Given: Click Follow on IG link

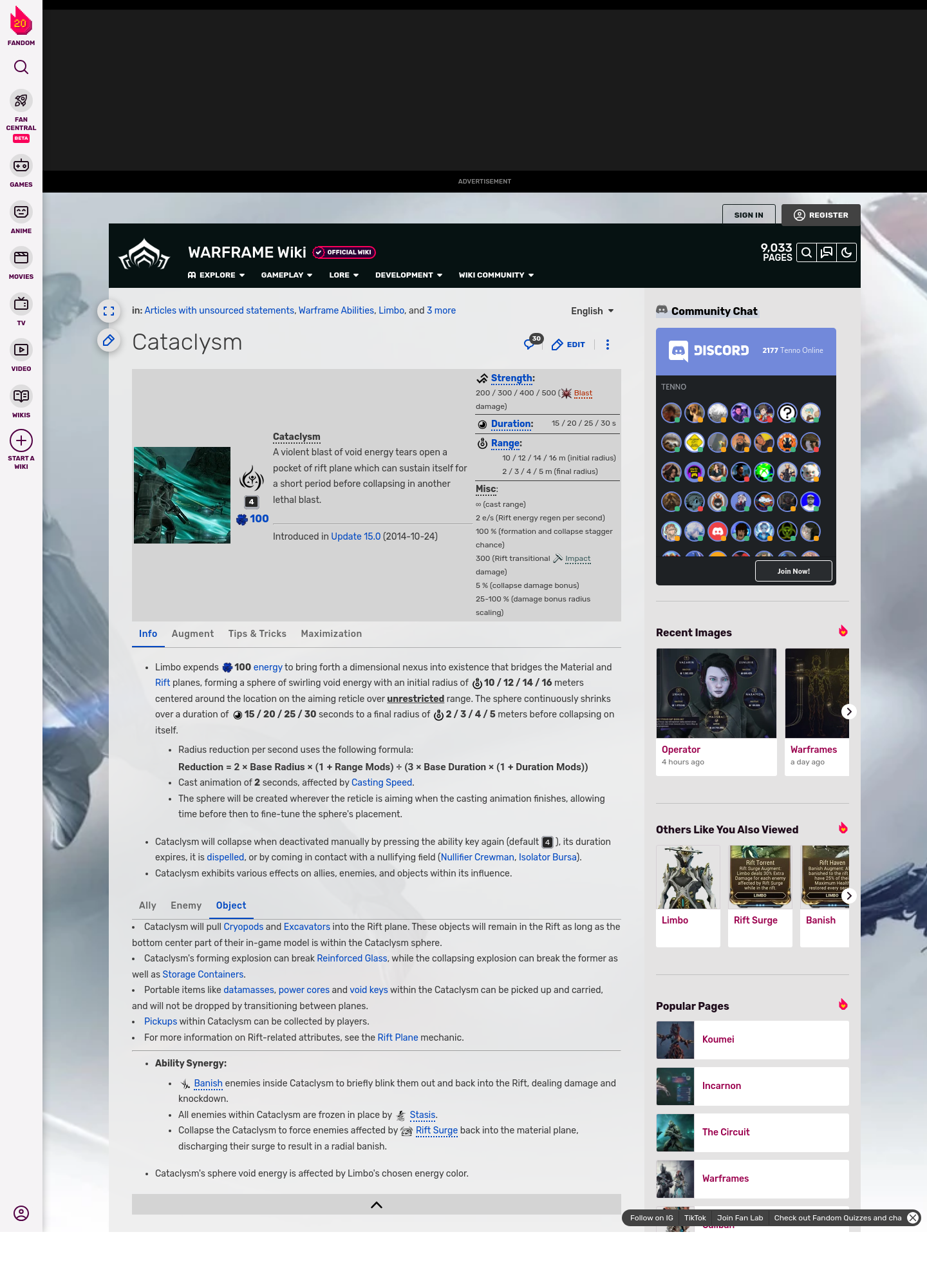Looking at the screenshot, I should pos(651,1218).
